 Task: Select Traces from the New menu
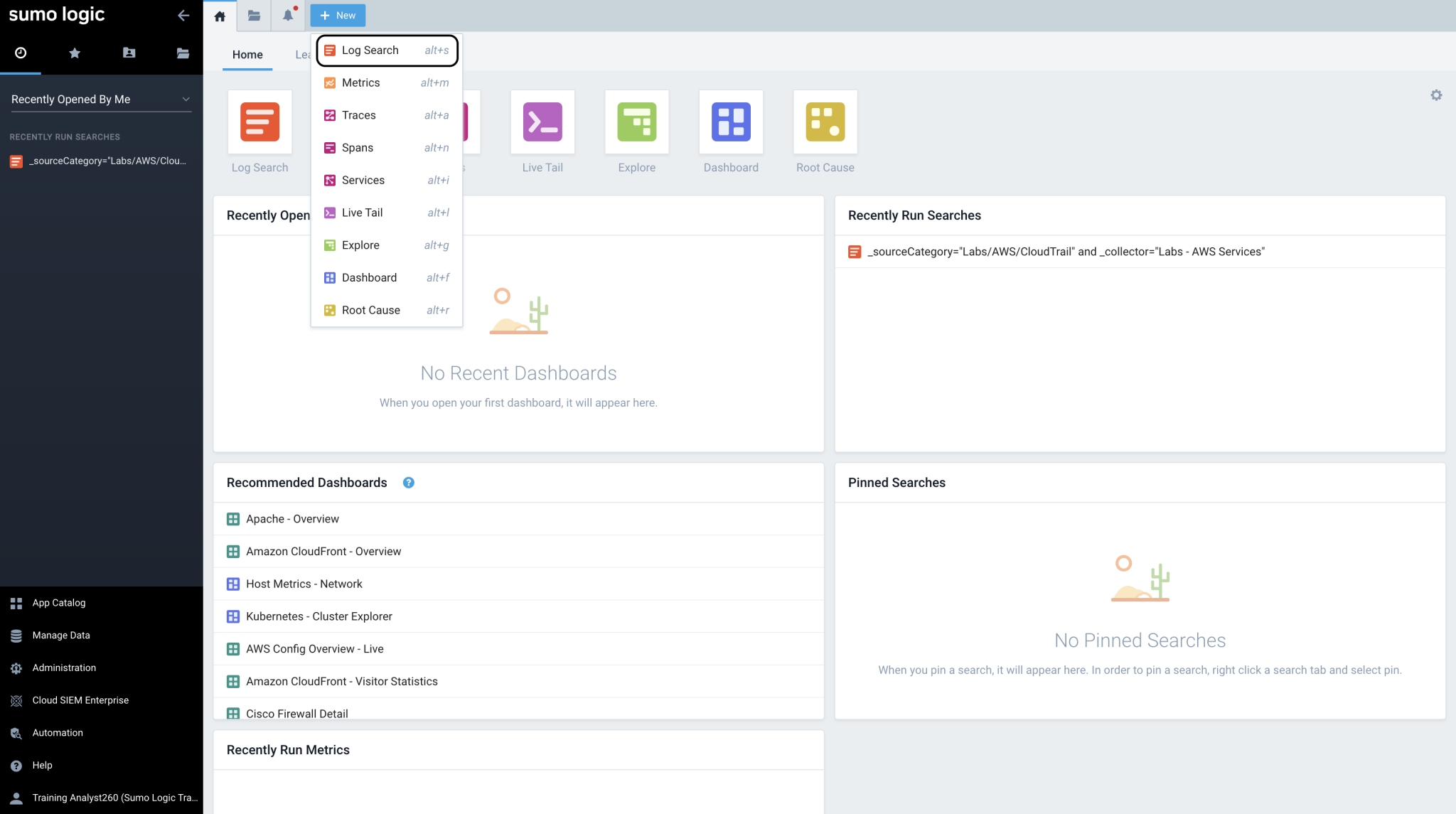pyautogui.click(x=387, y=115)
